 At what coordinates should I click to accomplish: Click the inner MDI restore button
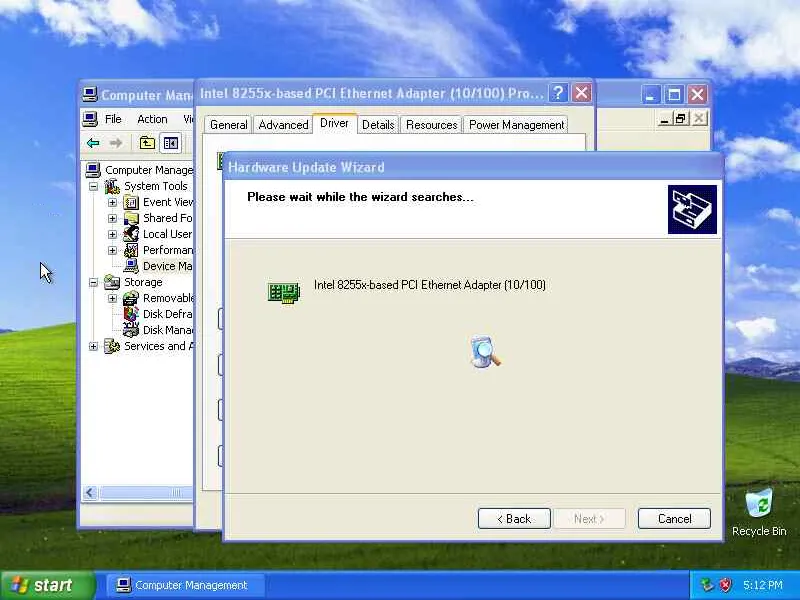(x=680, y=119)
